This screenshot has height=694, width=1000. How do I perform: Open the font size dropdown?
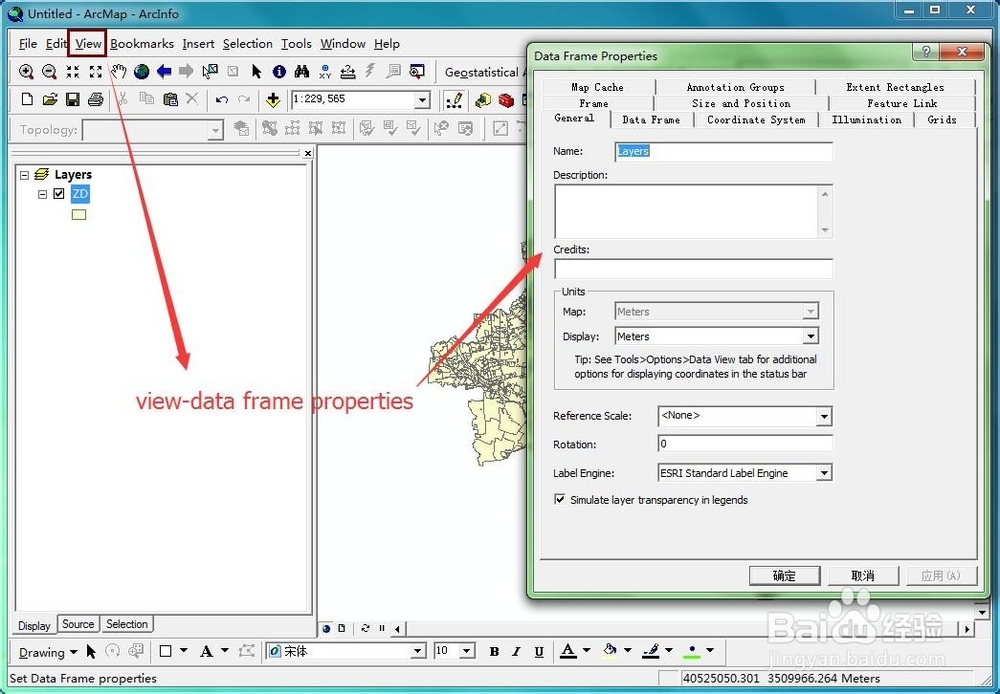pyautogui.click(x=468, y=651)
